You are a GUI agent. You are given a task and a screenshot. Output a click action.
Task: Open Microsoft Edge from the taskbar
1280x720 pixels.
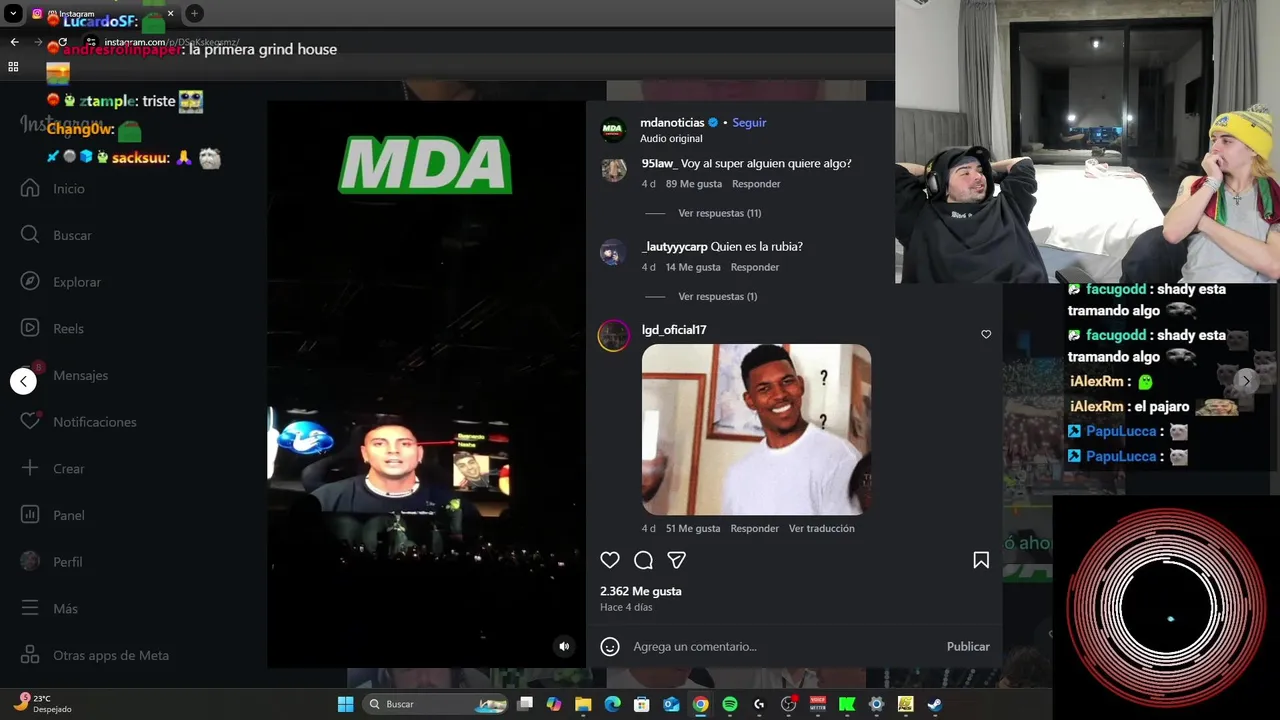point(613,704)
